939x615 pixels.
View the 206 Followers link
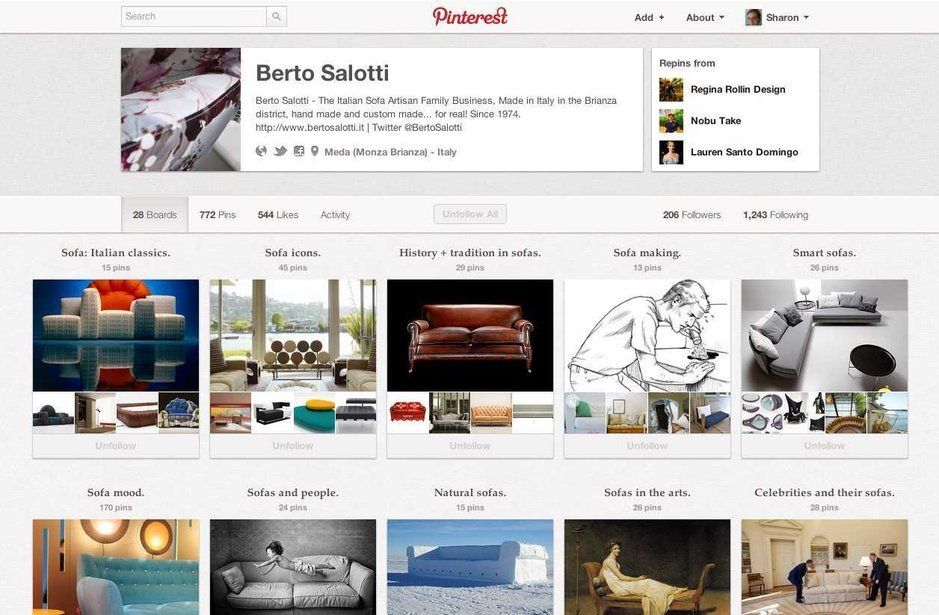tap(692, 214)
